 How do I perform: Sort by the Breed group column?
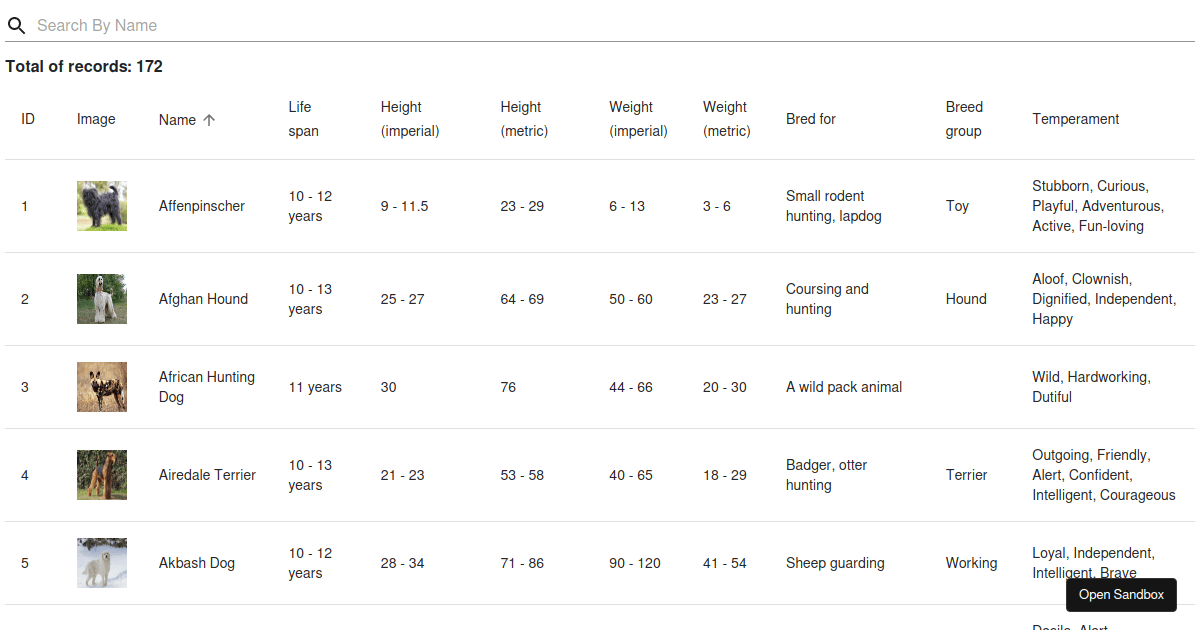click(x=964, y=118)
